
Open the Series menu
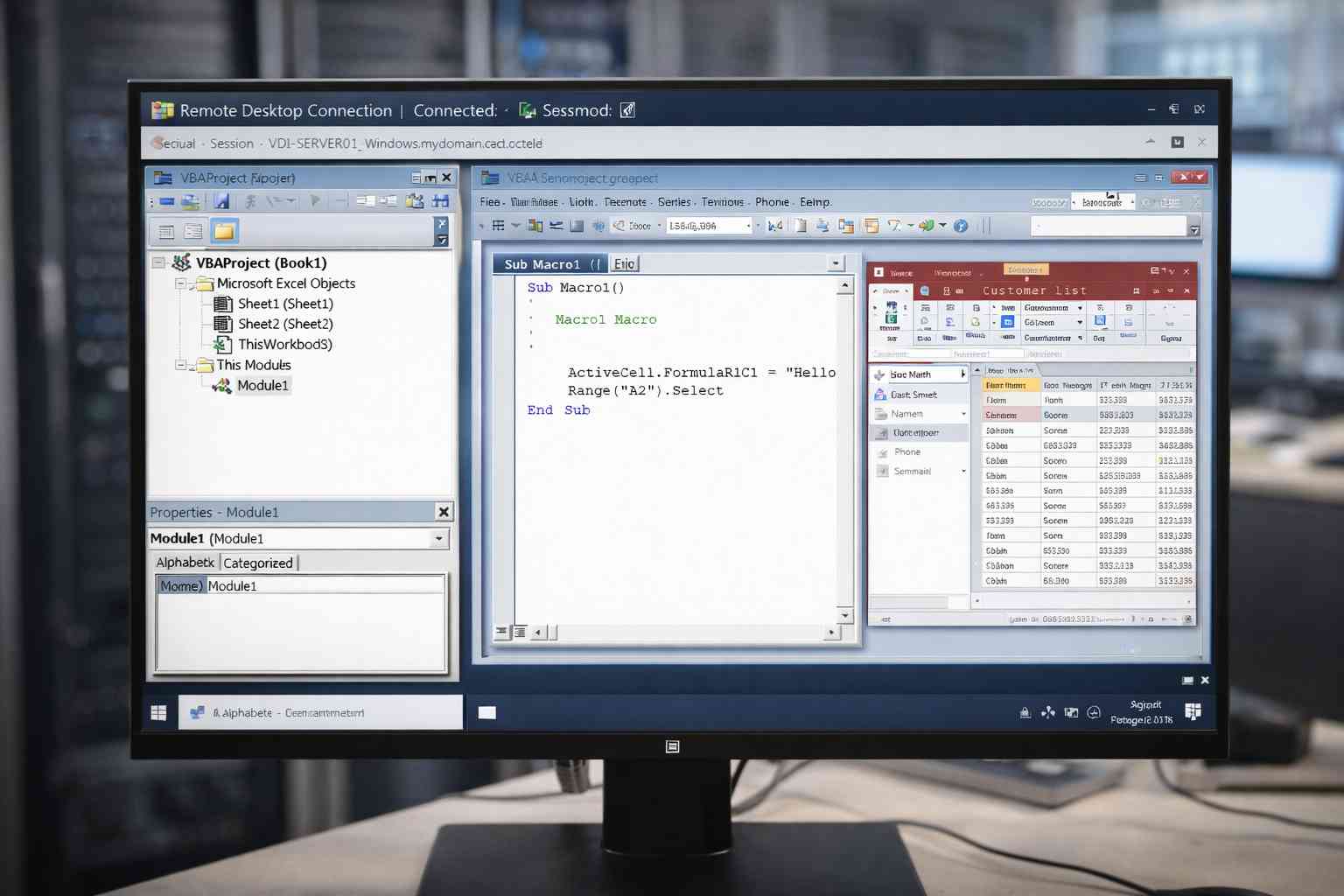click(x=674, y=201)
